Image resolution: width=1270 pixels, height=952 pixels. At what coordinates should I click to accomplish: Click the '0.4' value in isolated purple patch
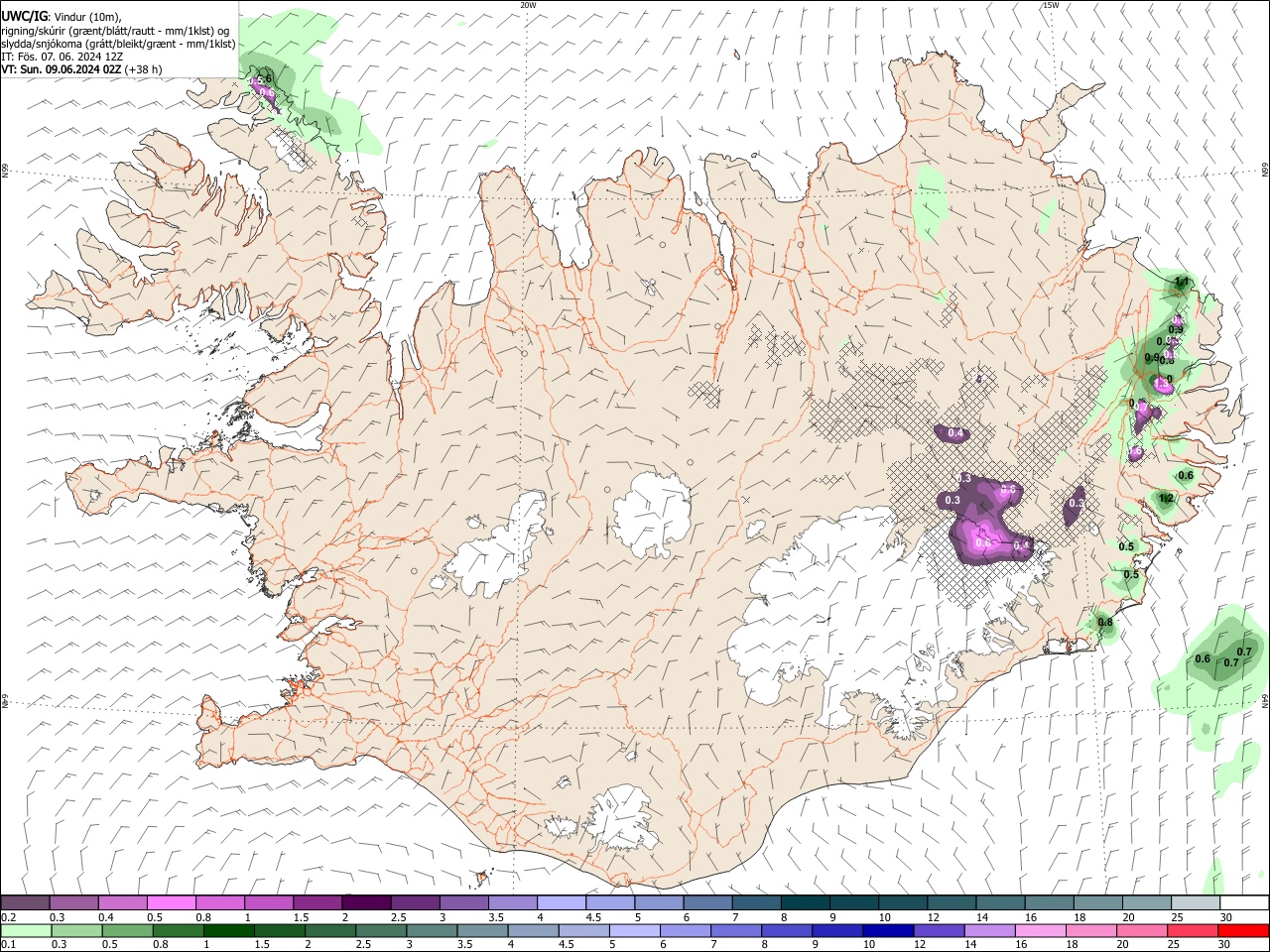click(x=955, y=433)
